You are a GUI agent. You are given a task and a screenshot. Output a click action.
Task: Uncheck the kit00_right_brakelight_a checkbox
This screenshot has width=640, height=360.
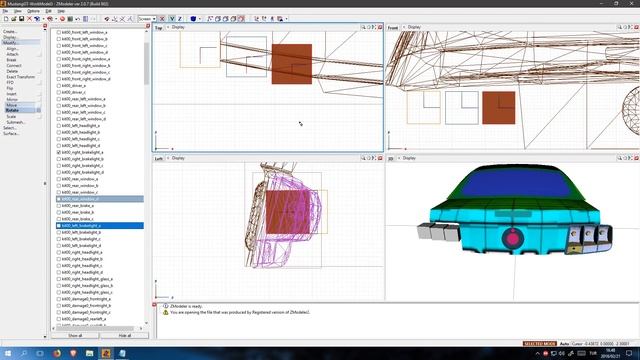pyautogui.click(x=59, y=152)
